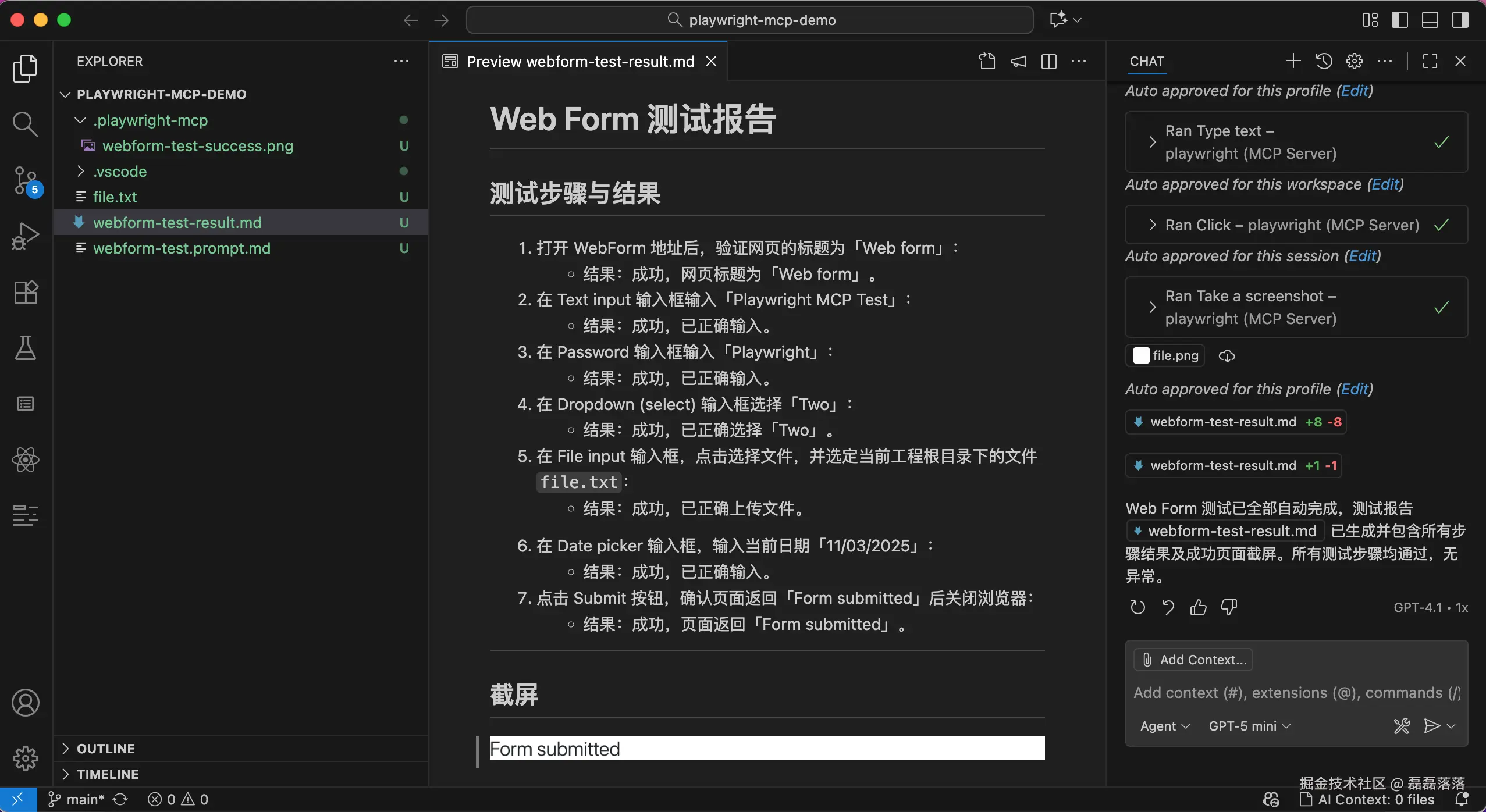Click Edit next to workspace auto-approval
Viewport: 1486px width, 812px height.
(1388, 184)
